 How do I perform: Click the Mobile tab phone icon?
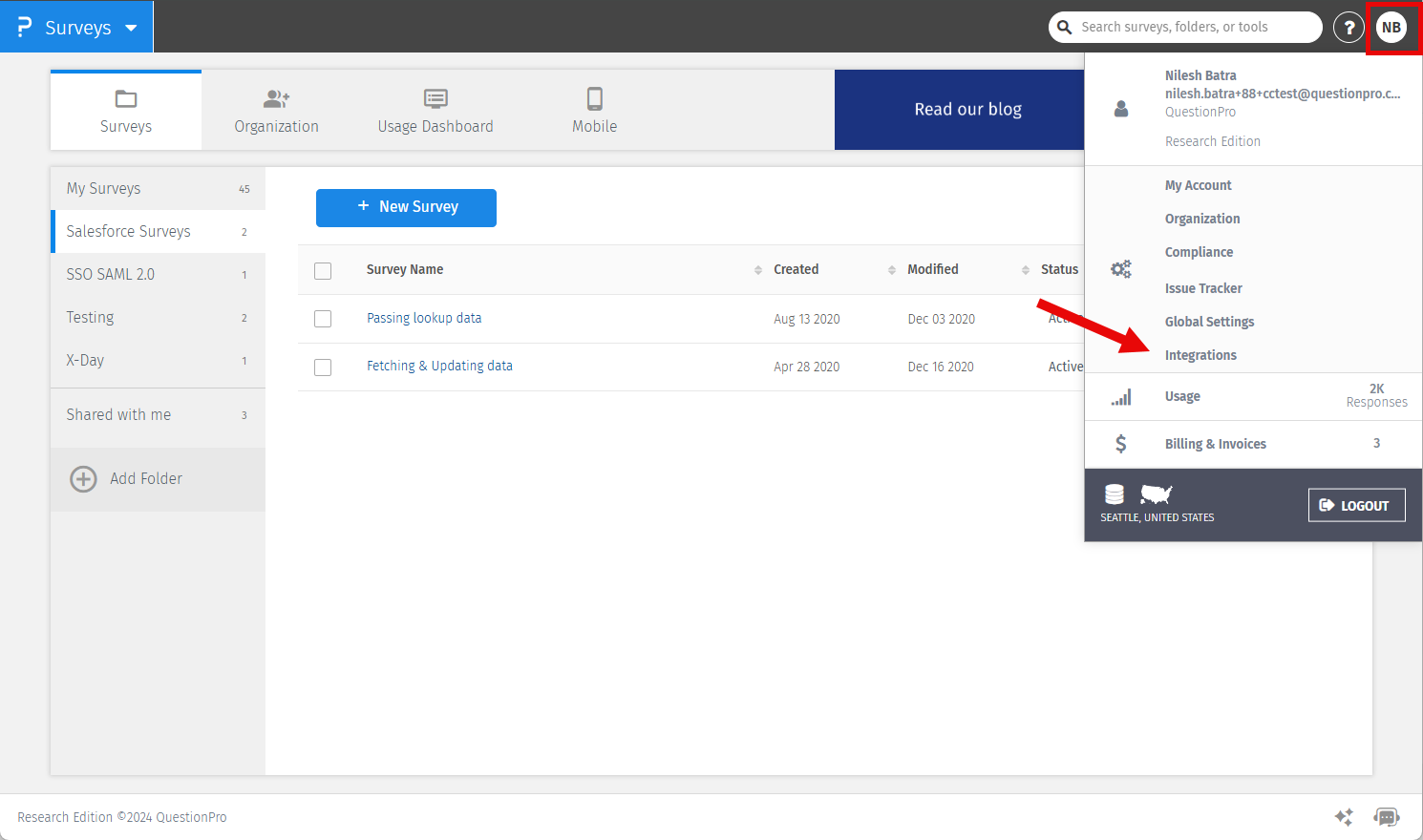(594, 98)
